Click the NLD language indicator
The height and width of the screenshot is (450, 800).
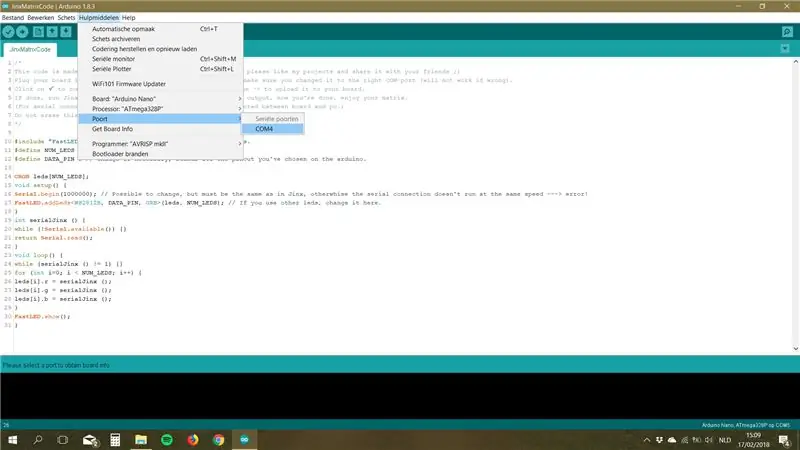pos(724,440)
